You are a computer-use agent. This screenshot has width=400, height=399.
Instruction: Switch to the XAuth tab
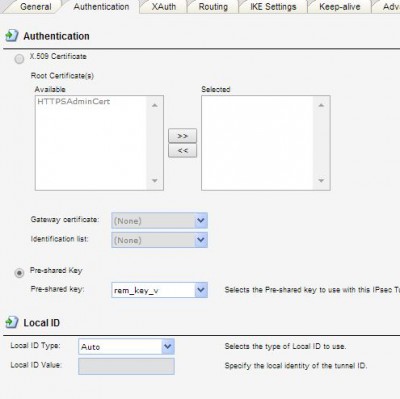pos(164,7)
